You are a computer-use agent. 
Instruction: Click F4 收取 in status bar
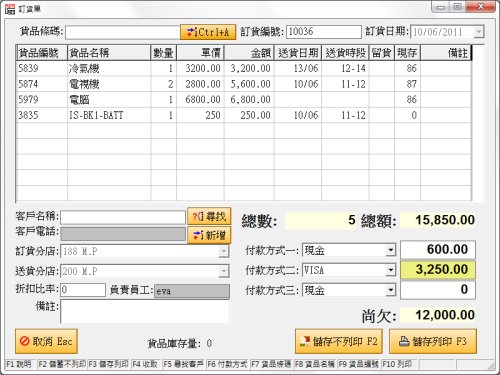tap(145, 364)
